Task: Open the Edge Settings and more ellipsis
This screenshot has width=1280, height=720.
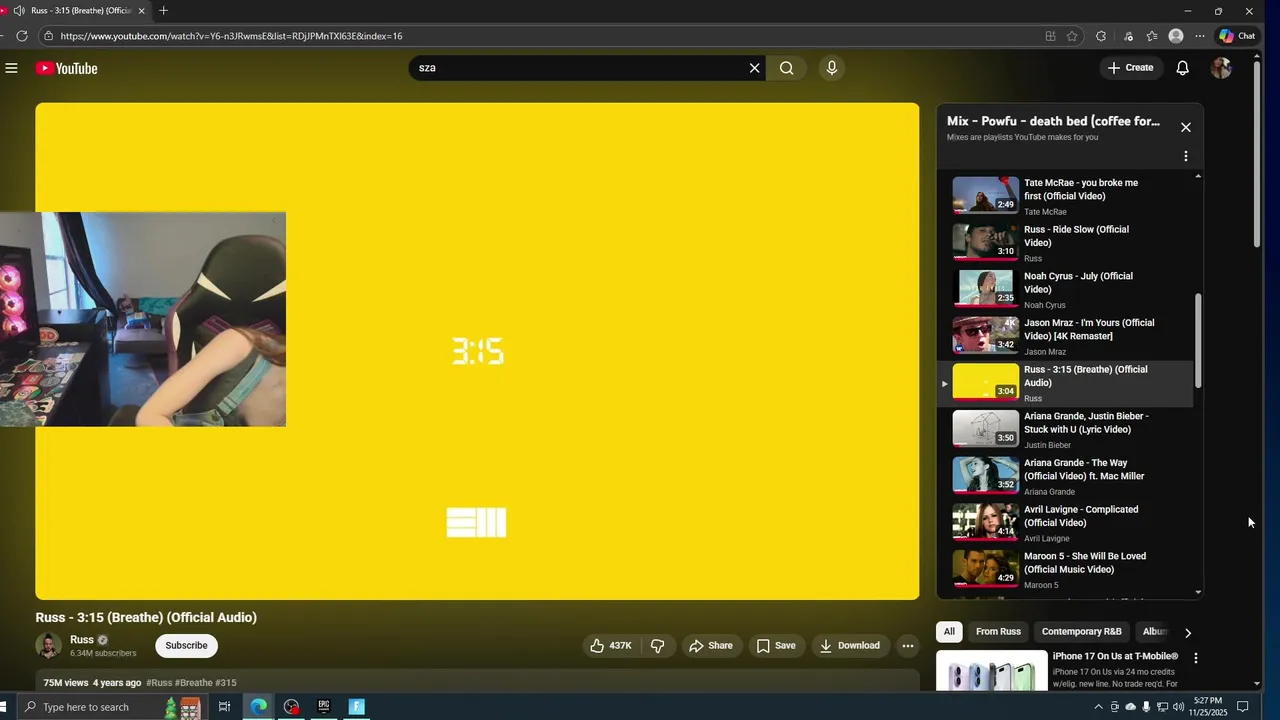Action: pos(1200,36)
